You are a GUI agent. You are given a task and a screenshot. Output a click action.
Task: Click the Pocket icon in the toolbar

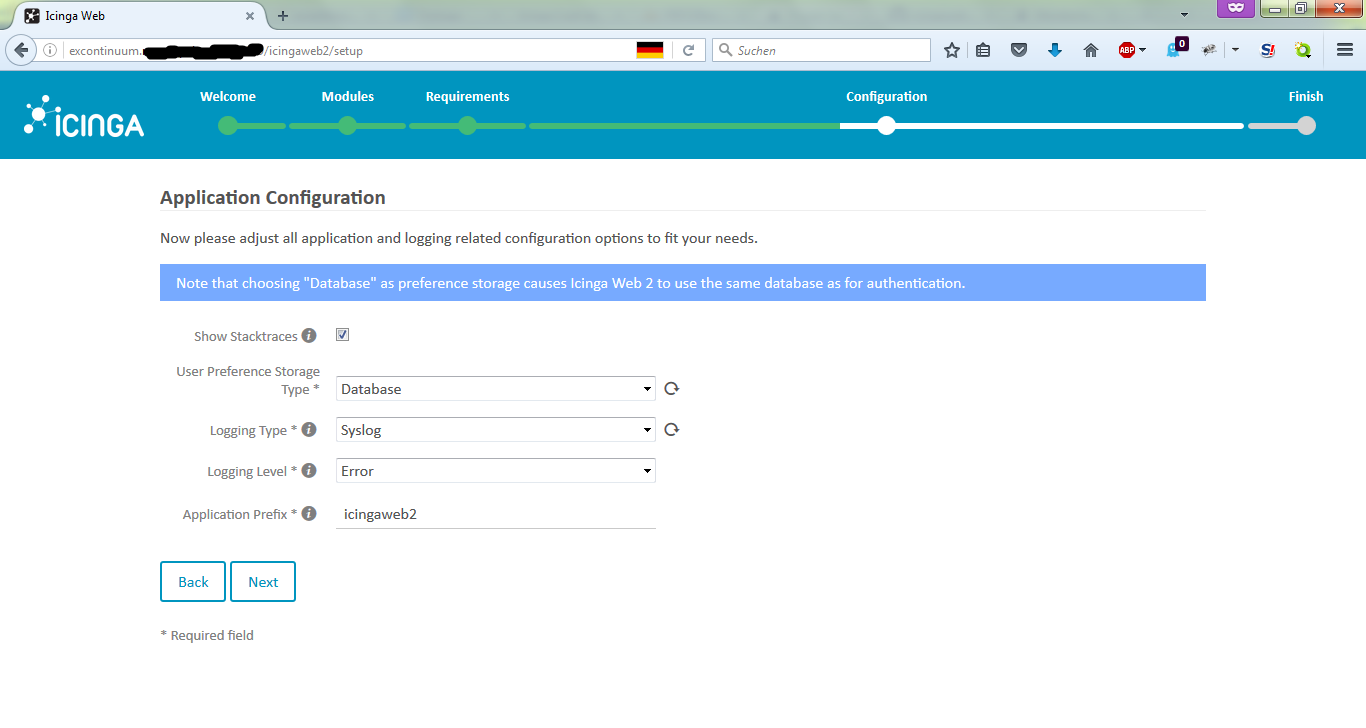1019,50
